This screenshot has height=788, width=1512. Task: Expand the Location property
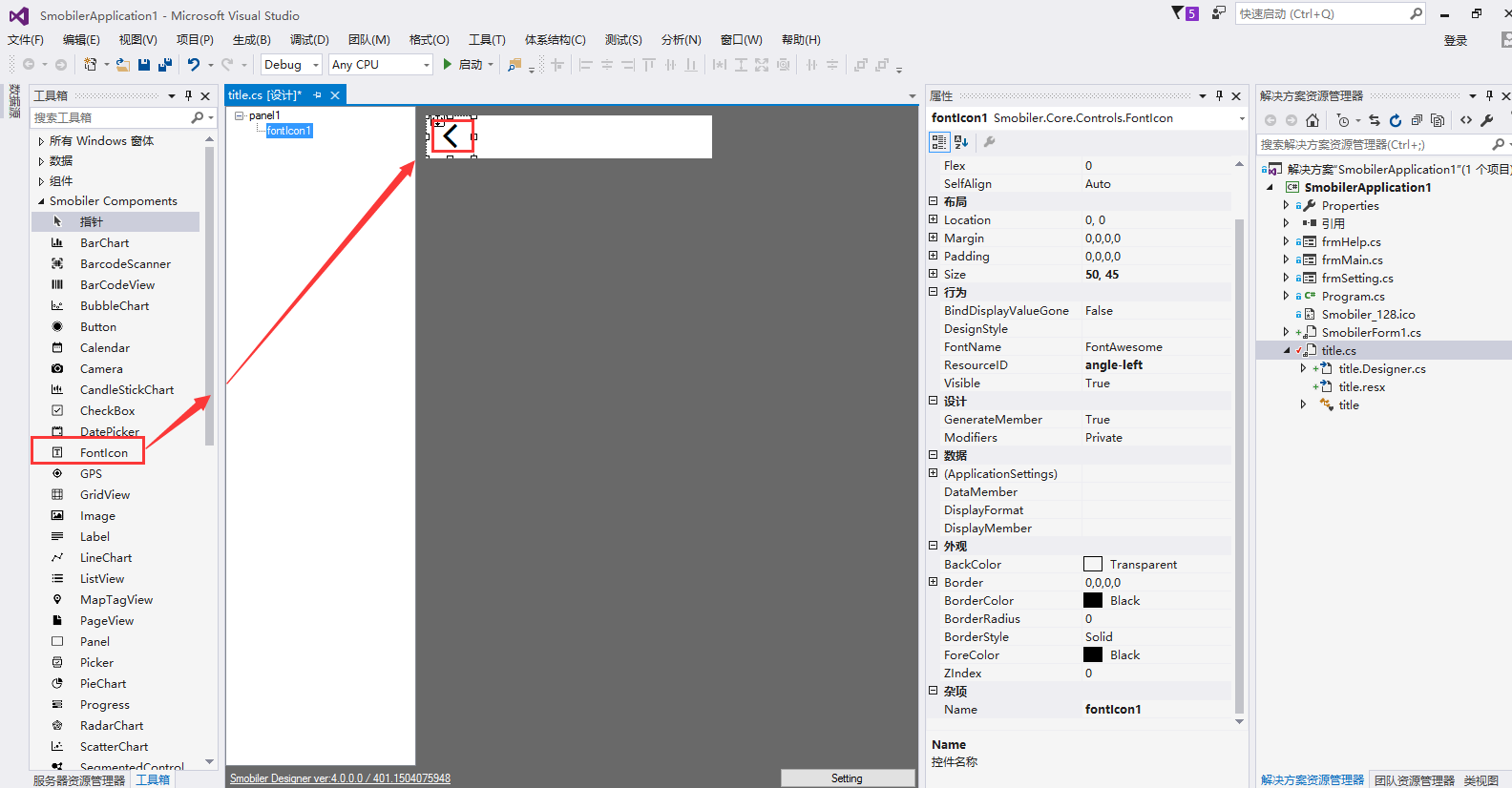pos(934,219)
